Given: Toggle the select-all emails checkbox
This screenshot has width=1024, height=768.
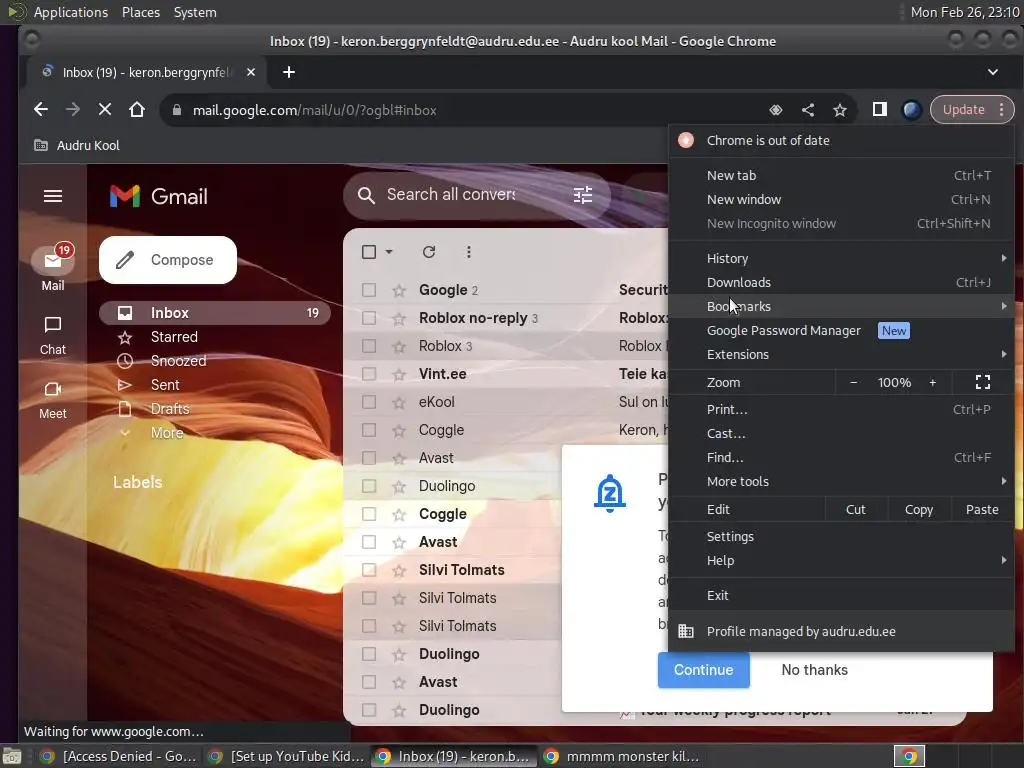Looking at the screenshot, I should coord(369,252).
